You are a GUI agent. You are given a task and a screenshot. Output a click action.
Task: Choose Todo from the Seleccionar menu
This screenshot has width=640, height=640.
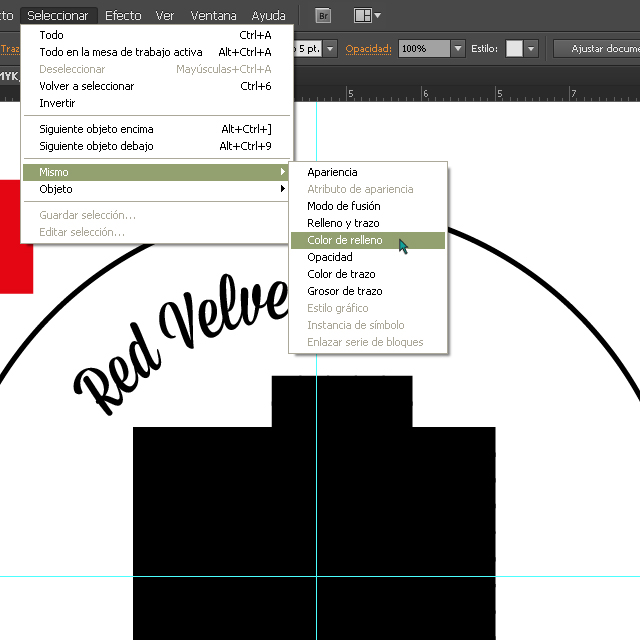[x=156, y=35]
